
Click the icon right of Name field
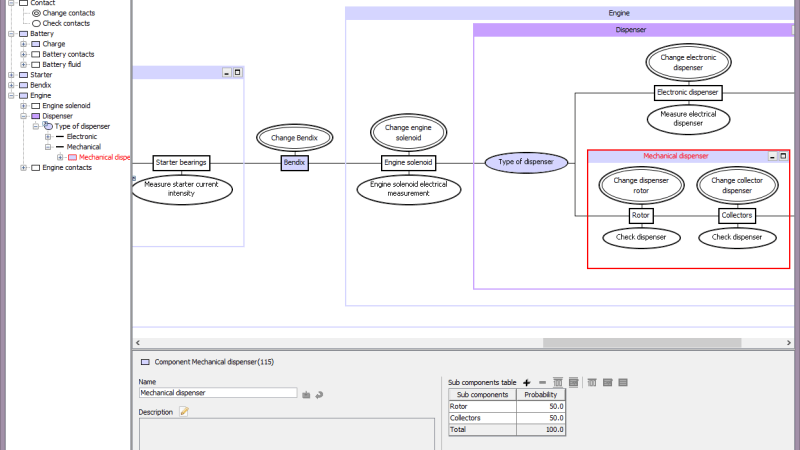point(306,394)
